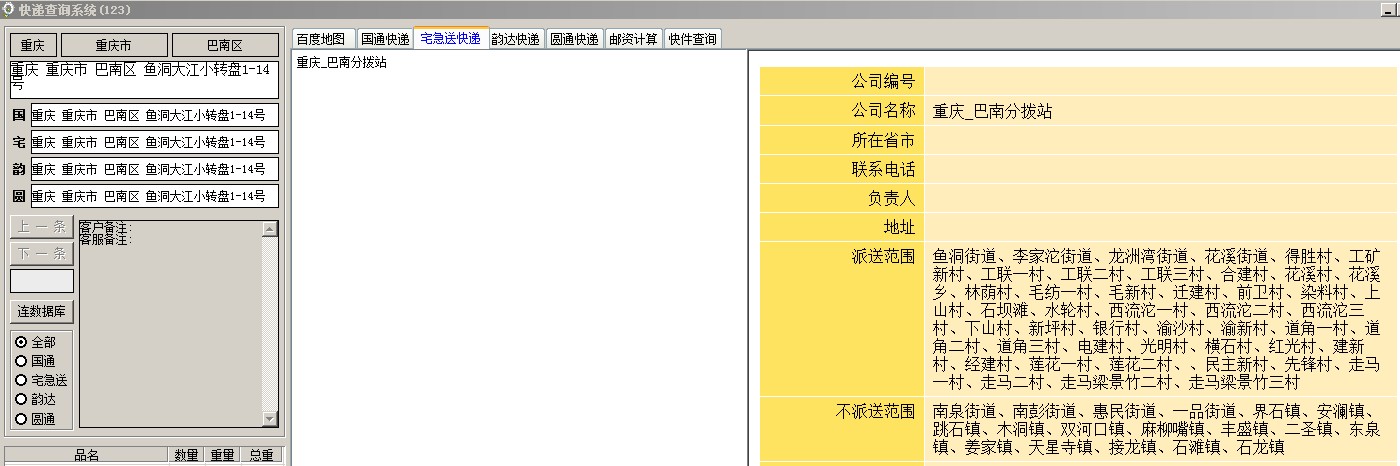This screenshot has height=466, width=1400.
Task: Click the 地址 label cell
Action: [x=842, y=226]
